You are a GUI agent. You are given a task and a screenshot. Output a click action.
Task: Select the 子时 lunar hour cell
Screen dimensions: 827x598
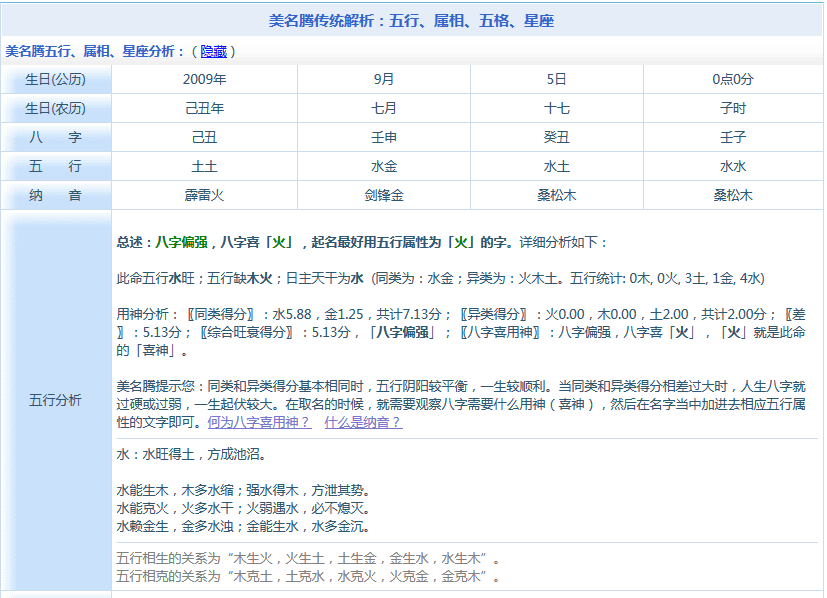click(x=732, y=108)
